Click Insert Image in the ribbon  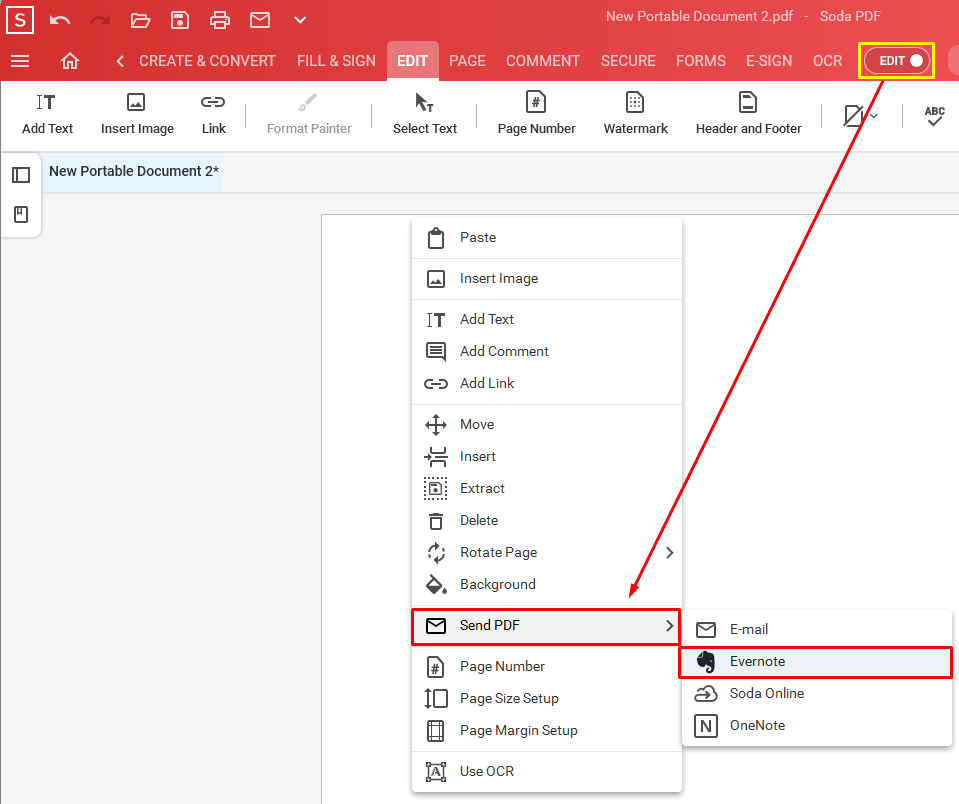point(137,114)
